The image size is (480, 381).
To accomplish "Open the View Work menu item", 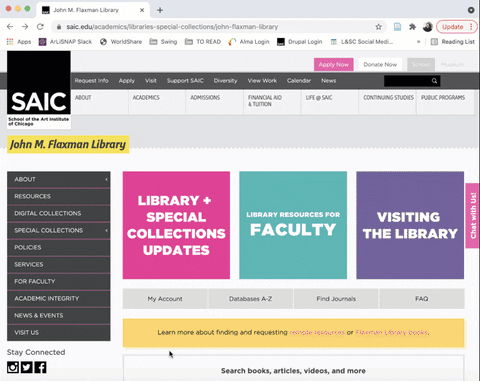I will pyautogui.click(x=262, y=81).
